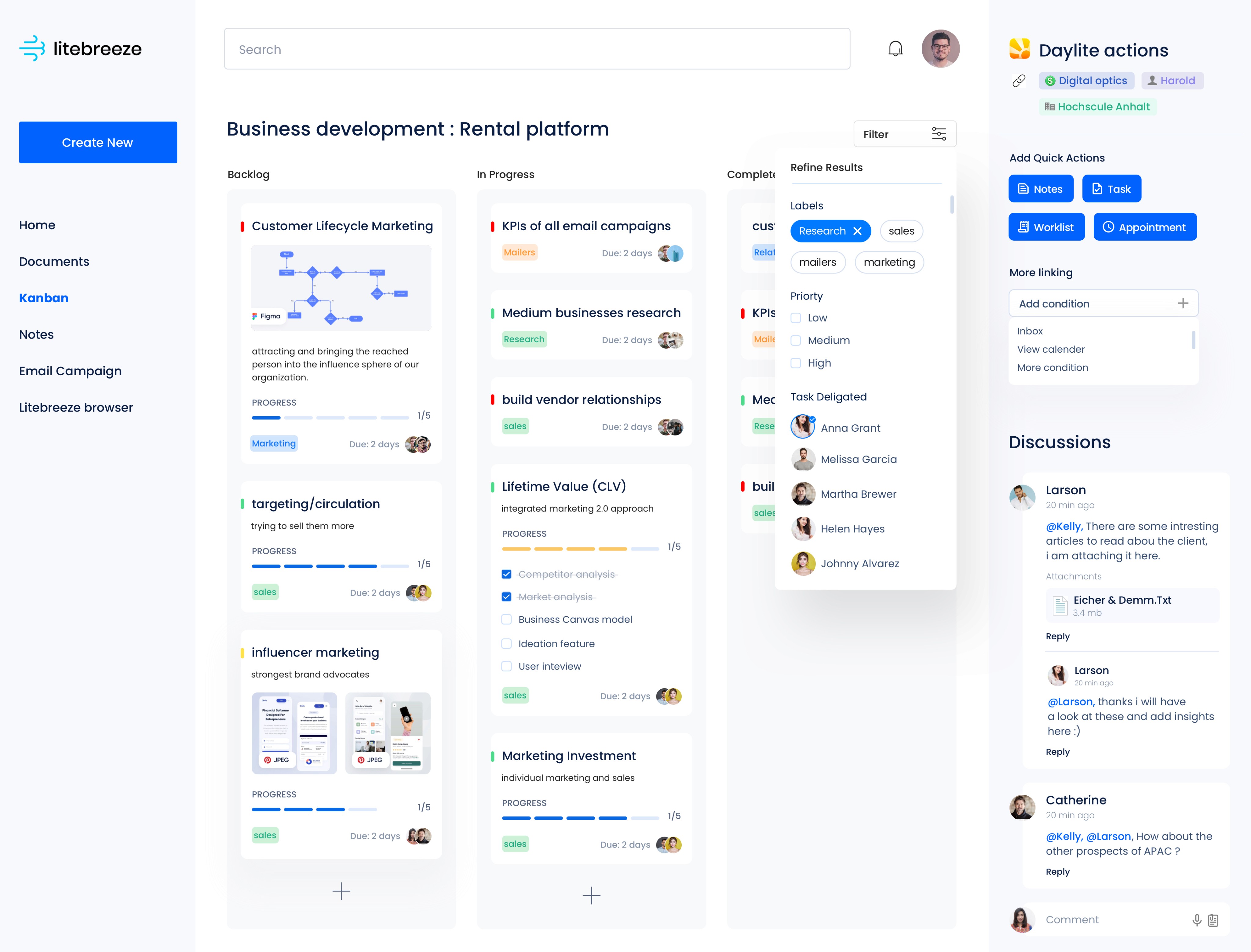Go to Email Campaign in sidebar

(x=70, y=371)
